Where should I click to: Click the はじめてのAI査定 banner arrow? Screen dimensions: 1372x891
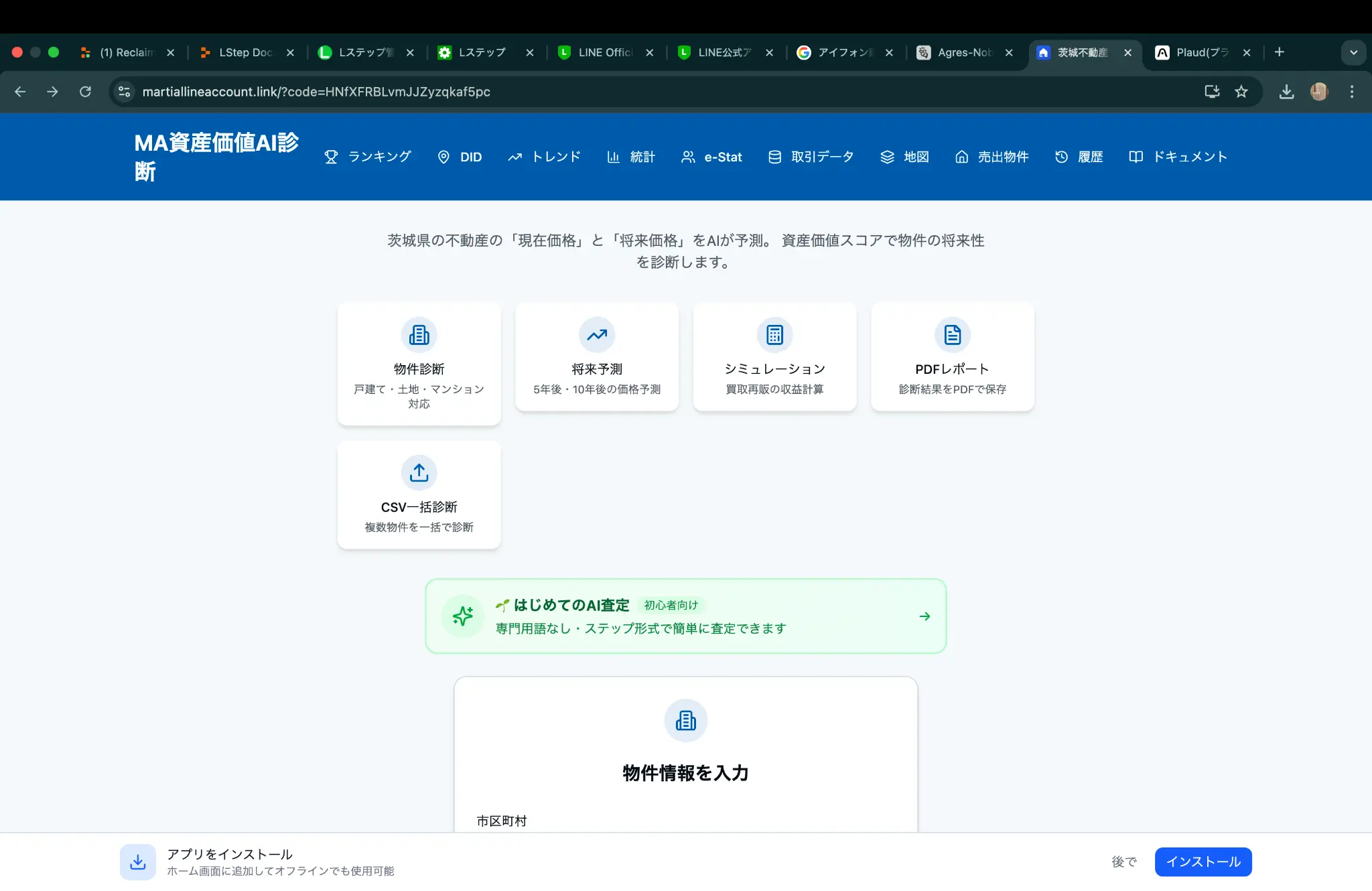925,616
